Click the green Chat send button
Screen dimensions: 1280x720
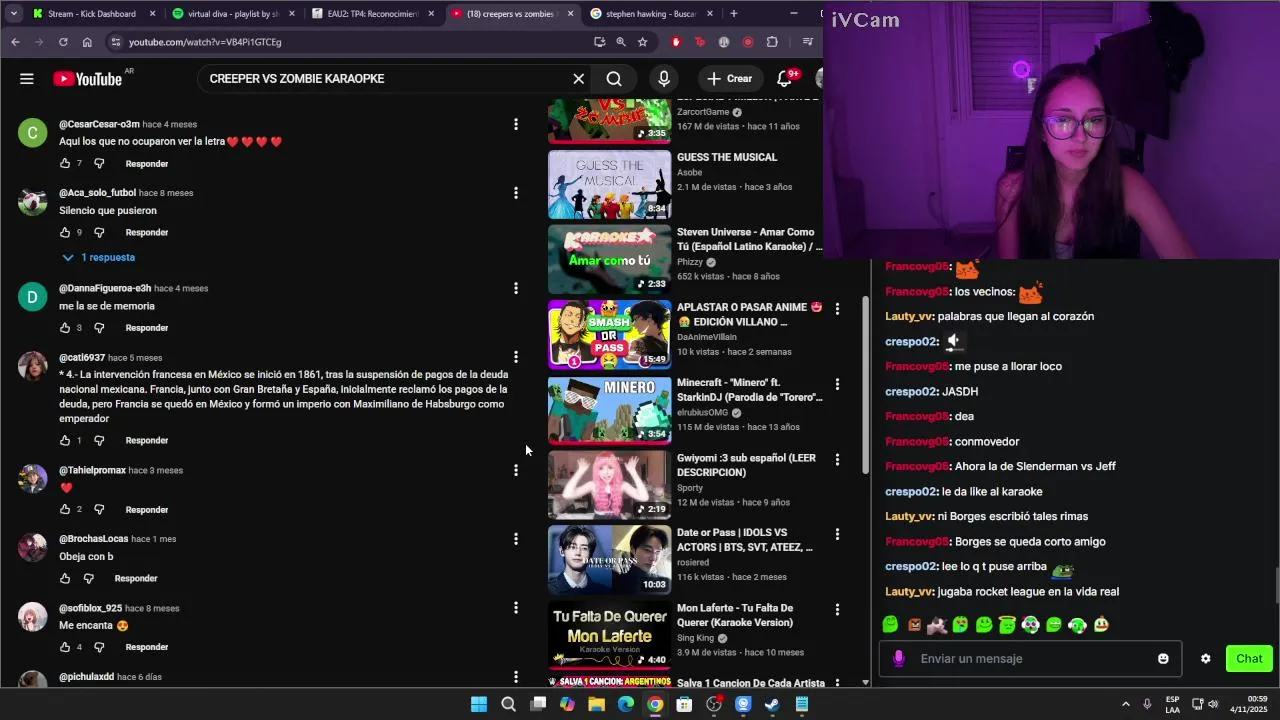point(1249,658)
